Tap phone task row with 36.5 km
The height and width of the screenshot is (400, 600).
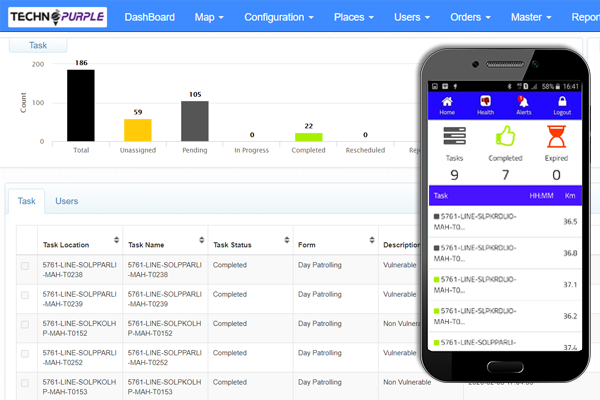[x=505, y=222]
